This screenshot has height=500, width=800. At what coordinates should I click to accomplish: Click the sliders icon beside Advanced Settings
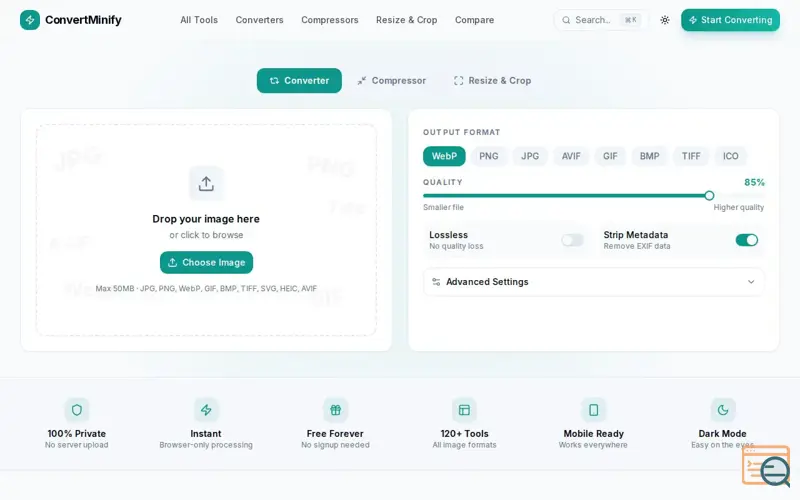(436, 282)
